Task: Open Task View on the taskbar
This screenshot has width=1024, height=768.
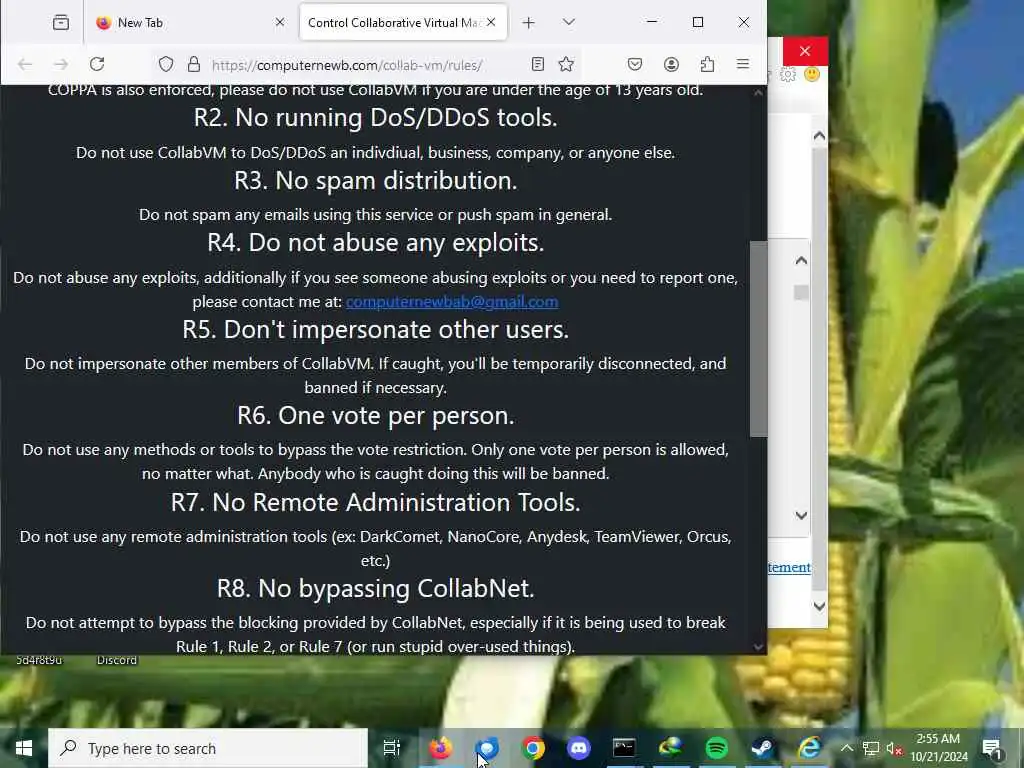Action: [x=392, y=748]
